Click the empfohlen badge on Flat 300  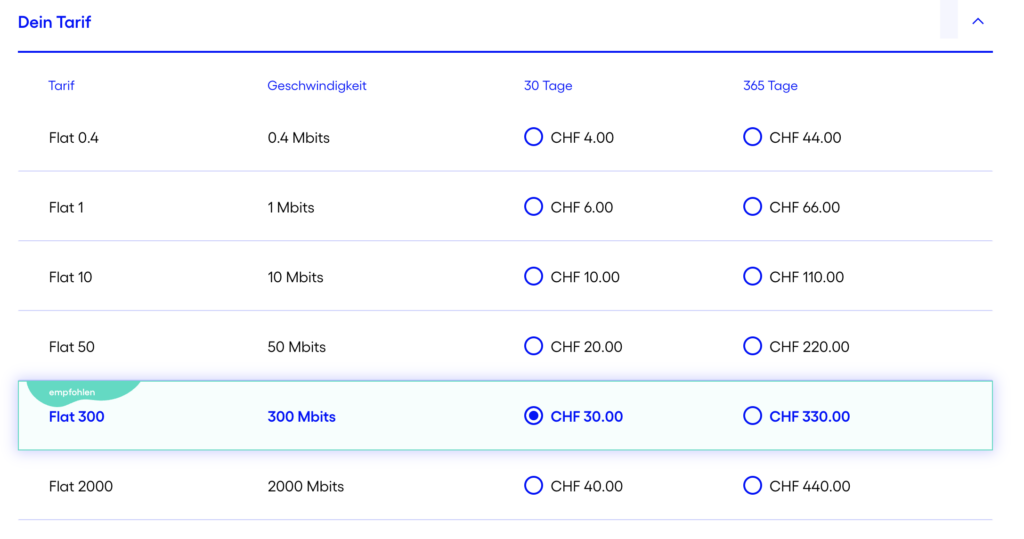click(x=72, y=392)
